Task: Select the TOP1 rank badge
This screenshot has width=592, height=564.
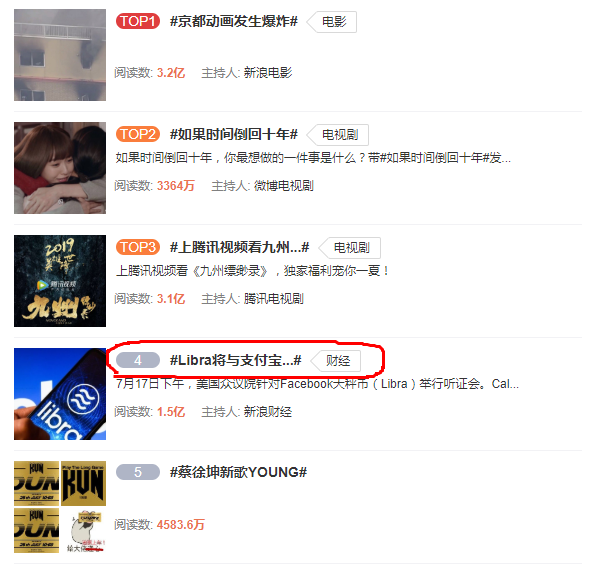Action: pos(138,21)
